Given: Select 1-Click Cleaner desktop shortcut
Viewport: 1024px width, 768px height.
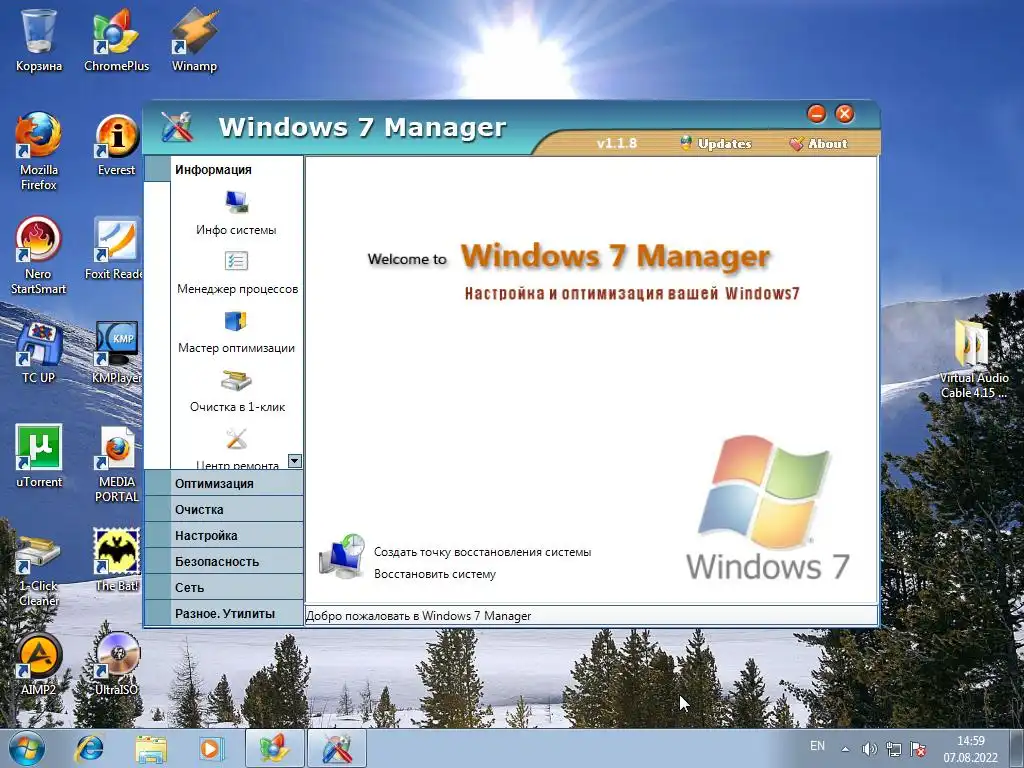Looking at the screenshot, I should pos(39,571).
